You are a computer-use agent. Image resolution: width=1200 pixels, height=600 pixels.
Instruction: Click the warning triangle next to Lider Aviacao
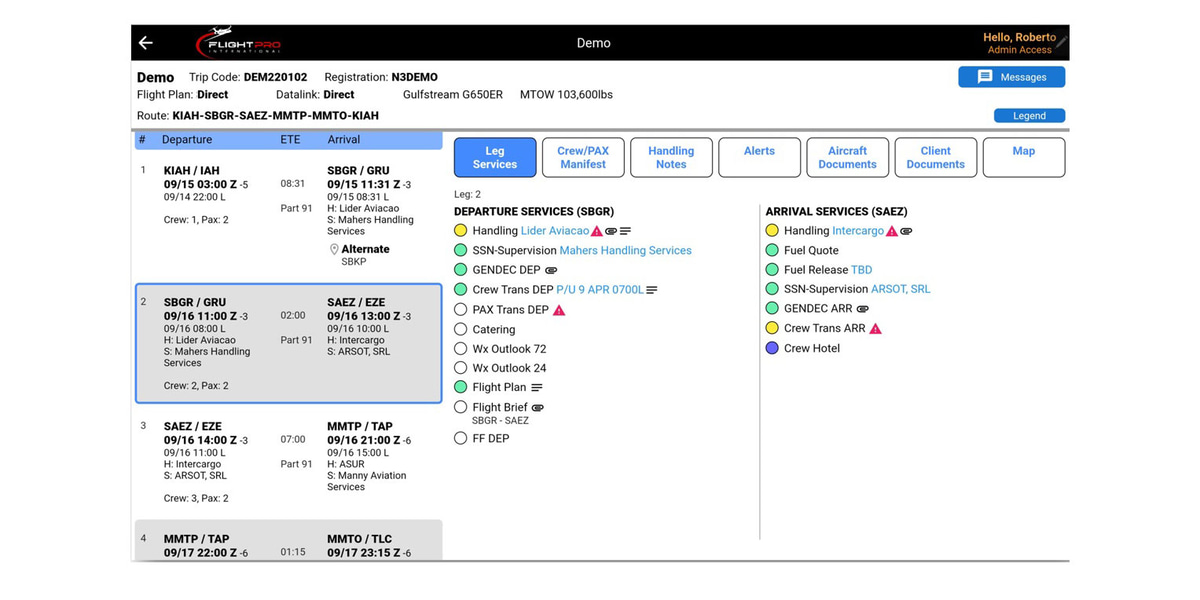595,230
